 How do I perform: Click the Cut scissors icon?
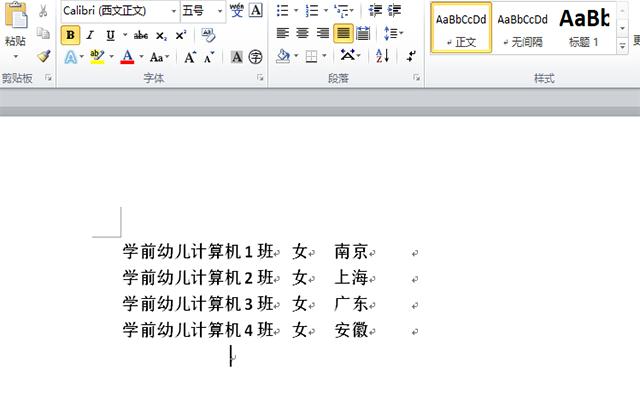coord(43,11)
